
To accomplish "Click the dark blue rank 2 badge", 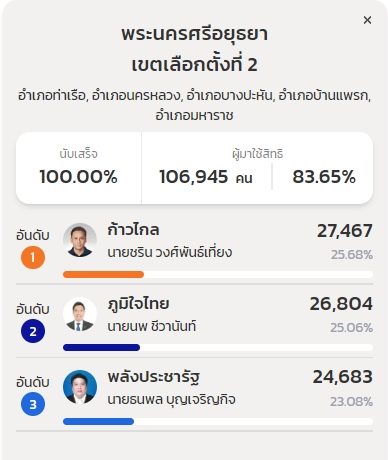I will click(33, 331).
